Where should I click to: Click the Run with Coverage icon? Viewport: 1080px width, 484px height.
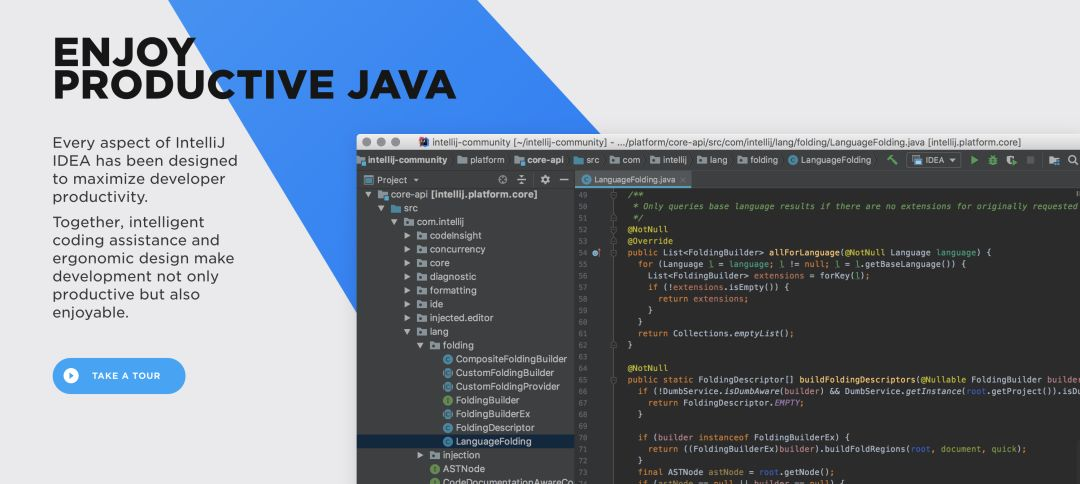pyautogui.click(x=1011, y=160)
